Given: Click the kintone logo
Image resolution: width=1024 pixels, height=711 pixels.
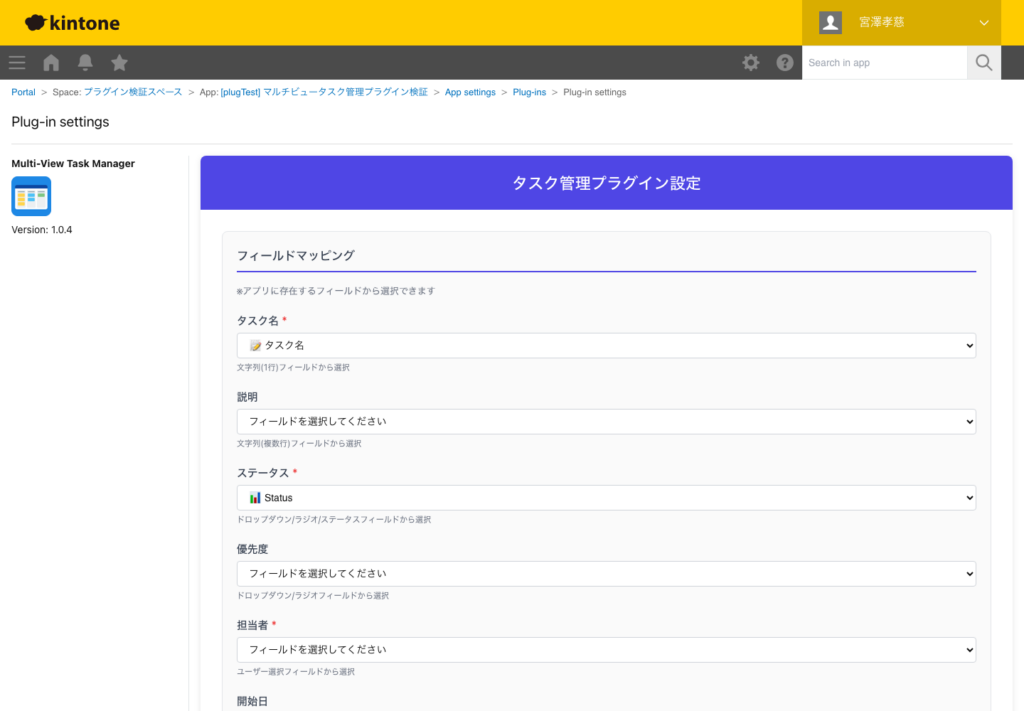Looking at the screenshot, I should pos(70,22).
